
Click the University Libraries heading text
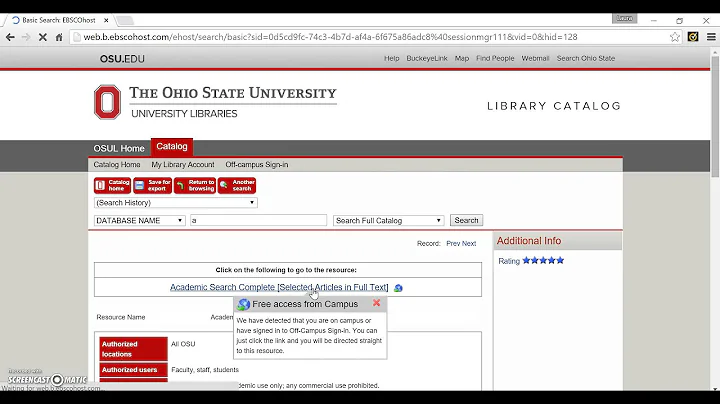tap(184, 113)
